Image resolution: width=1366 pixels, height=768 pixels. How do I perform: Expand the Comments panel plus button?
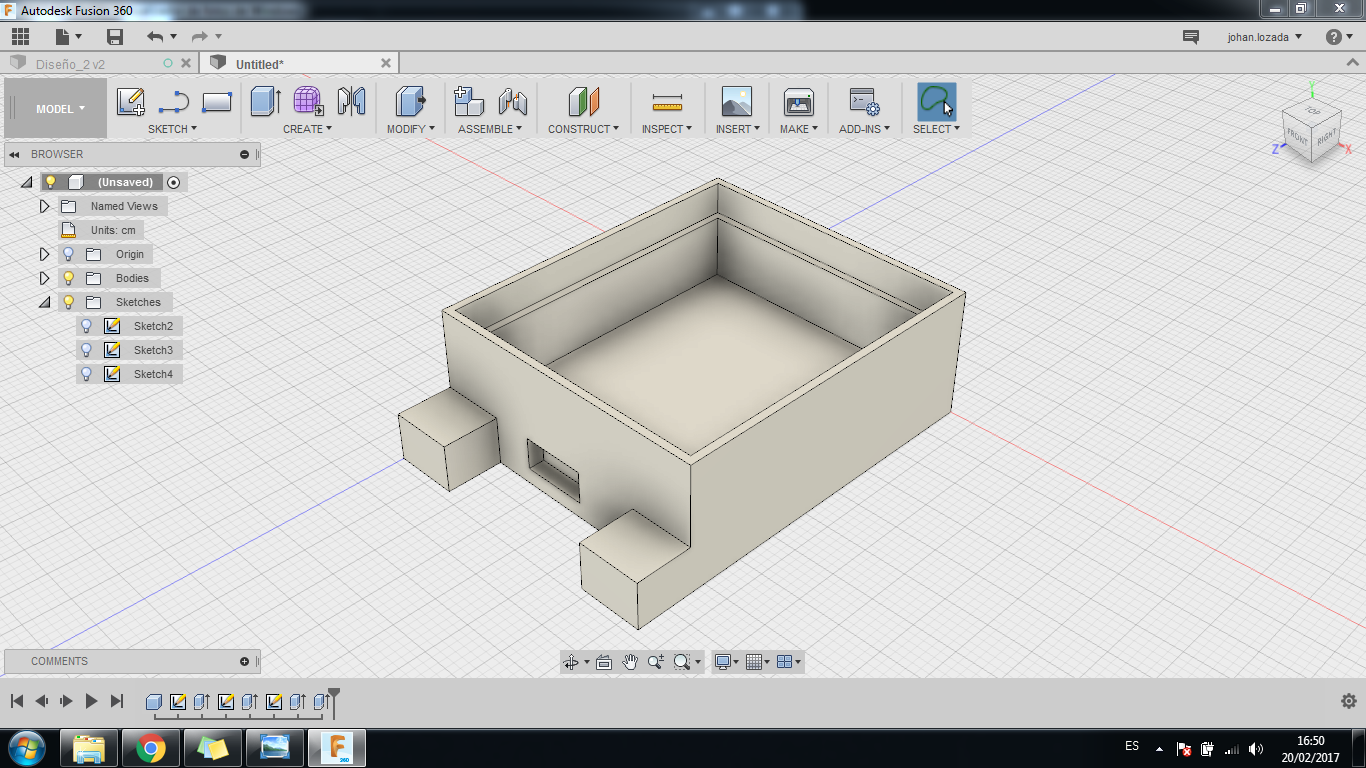[x=244, y=661]
